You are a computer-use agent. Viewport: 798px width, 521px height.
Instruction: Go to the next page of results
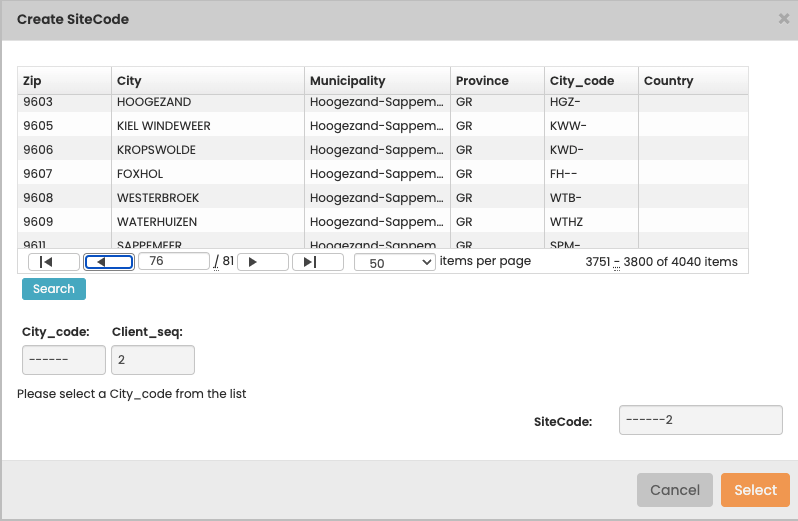(262, 262)
